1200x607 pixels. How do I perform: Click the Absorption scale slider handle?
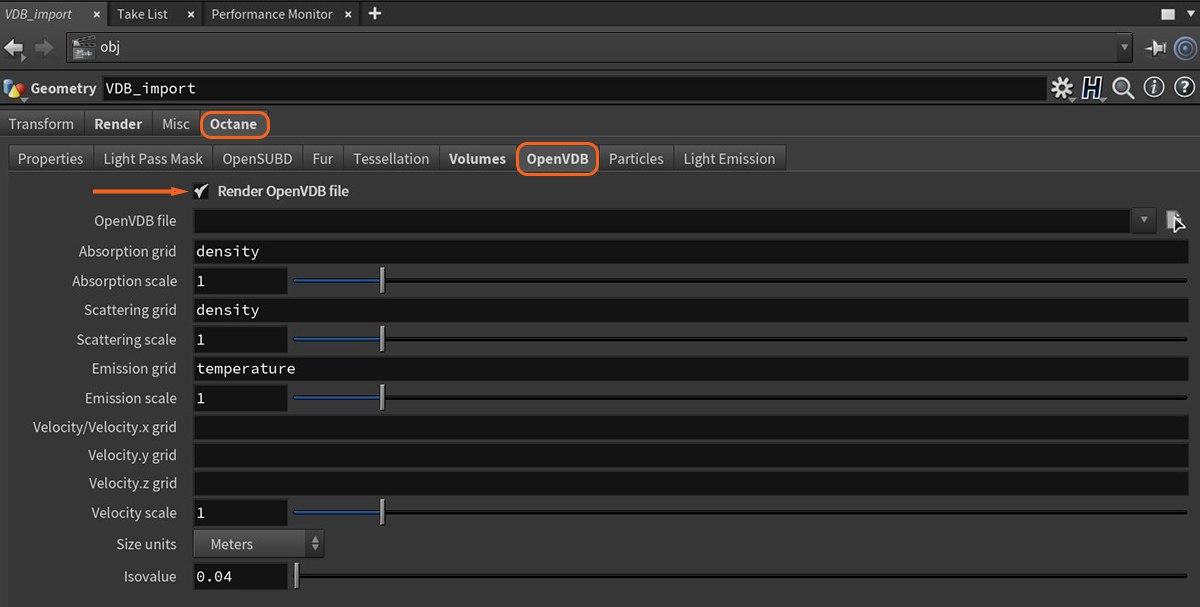pos(382,281)
